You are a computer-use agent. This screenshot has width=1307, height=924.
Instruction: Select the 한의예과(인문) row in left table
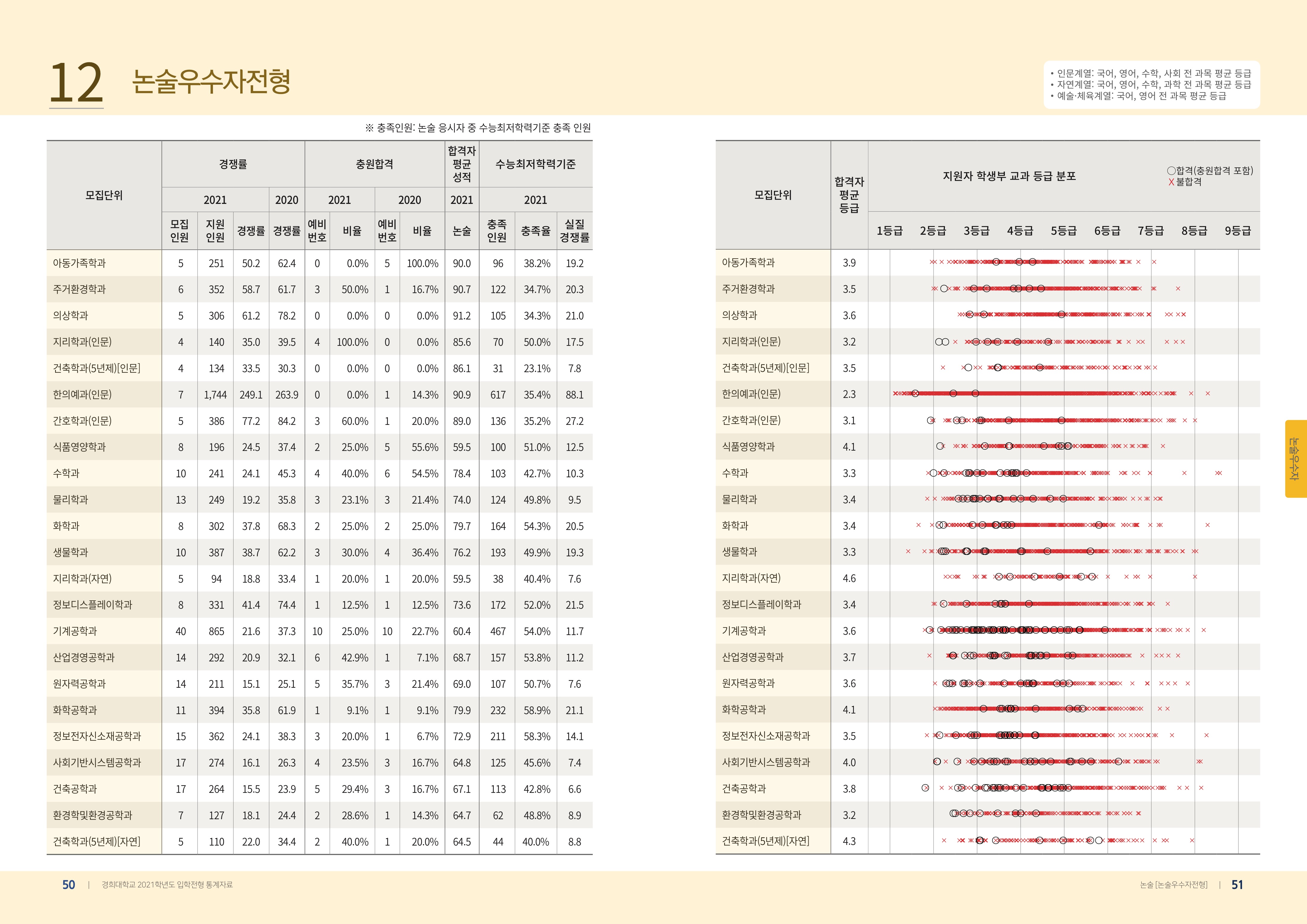click(x=83, y=394)
